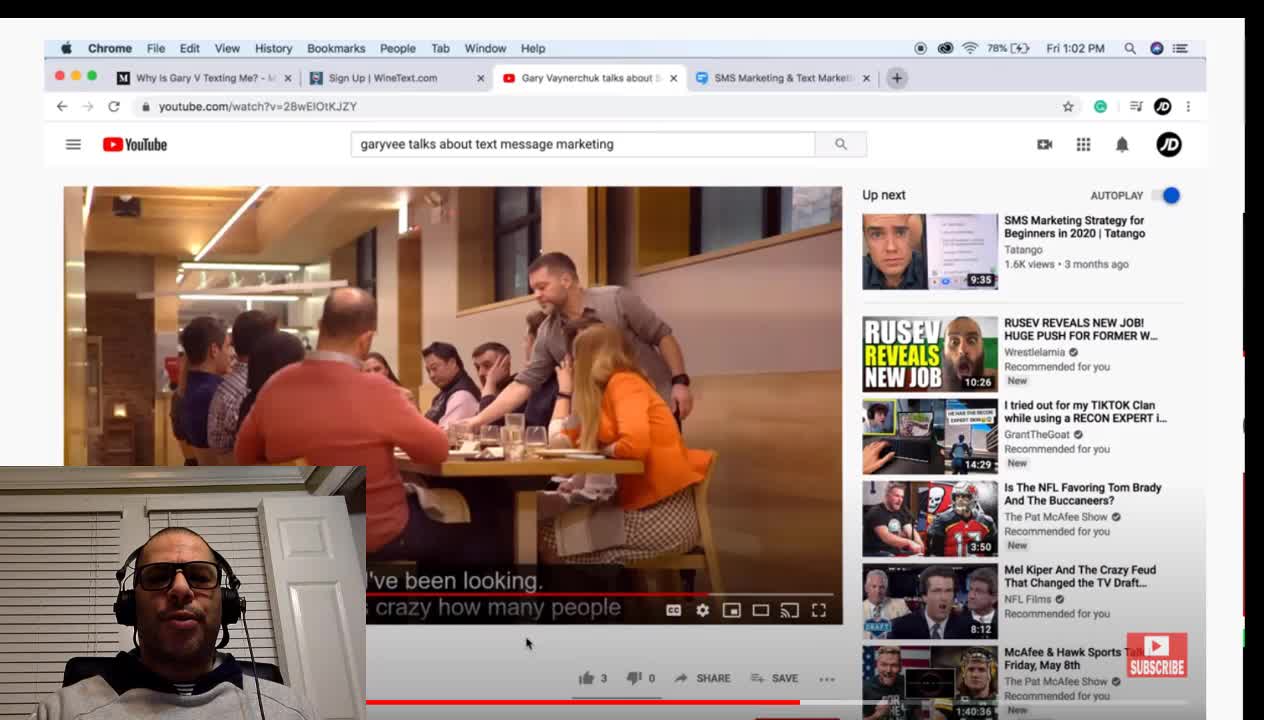Toggle closed captions on the player

(673, 610)
